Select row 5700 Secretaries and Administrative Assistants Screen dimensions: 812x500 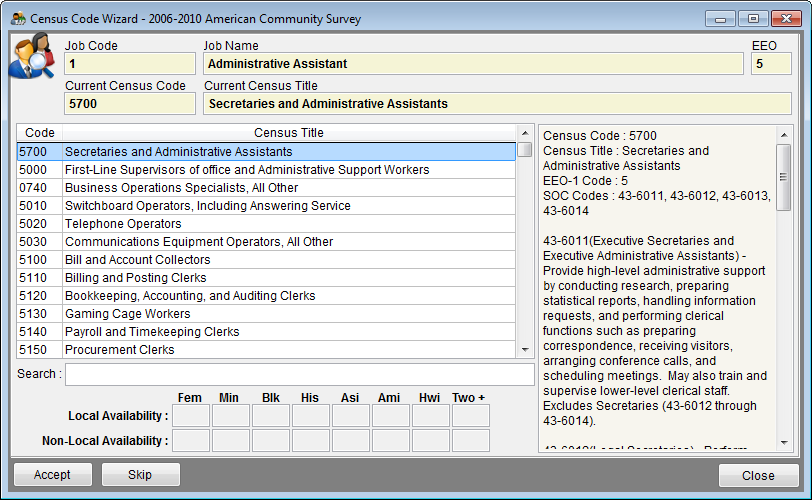pos(266,152)
